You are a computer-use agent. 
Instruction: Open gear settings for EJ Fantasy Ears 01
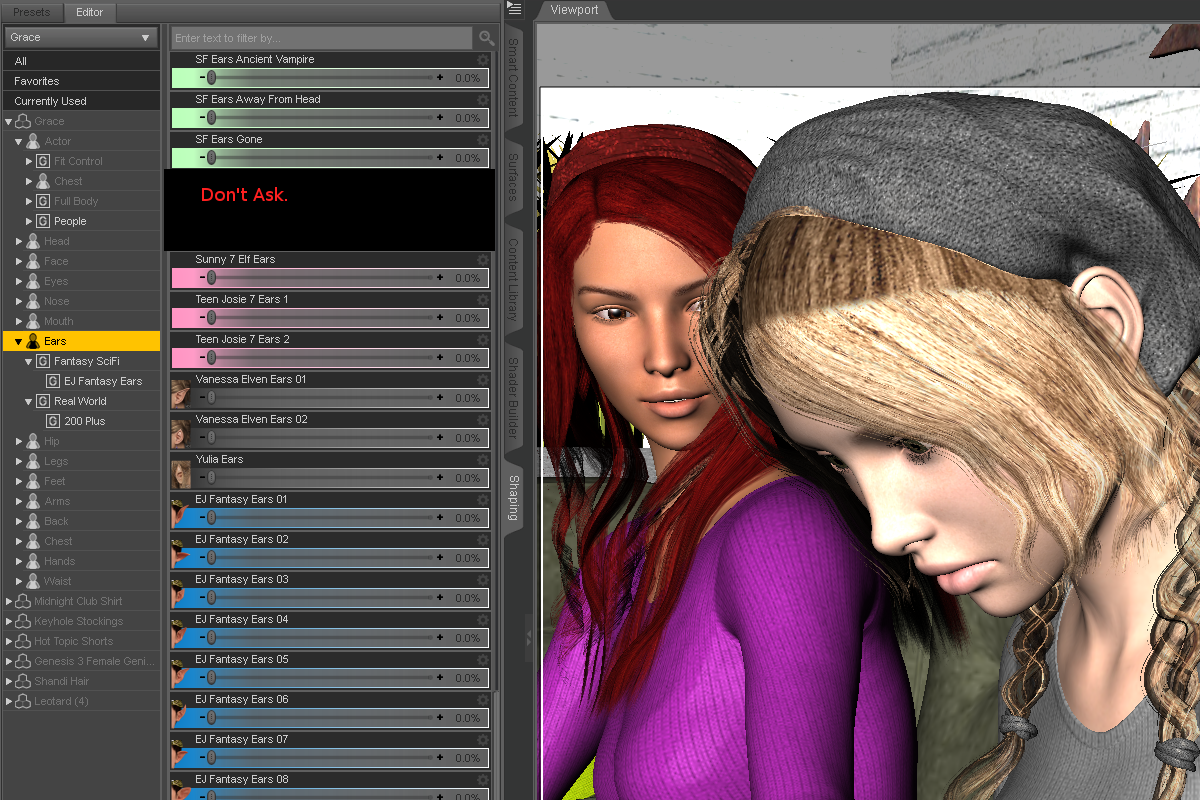pos(483,500)
